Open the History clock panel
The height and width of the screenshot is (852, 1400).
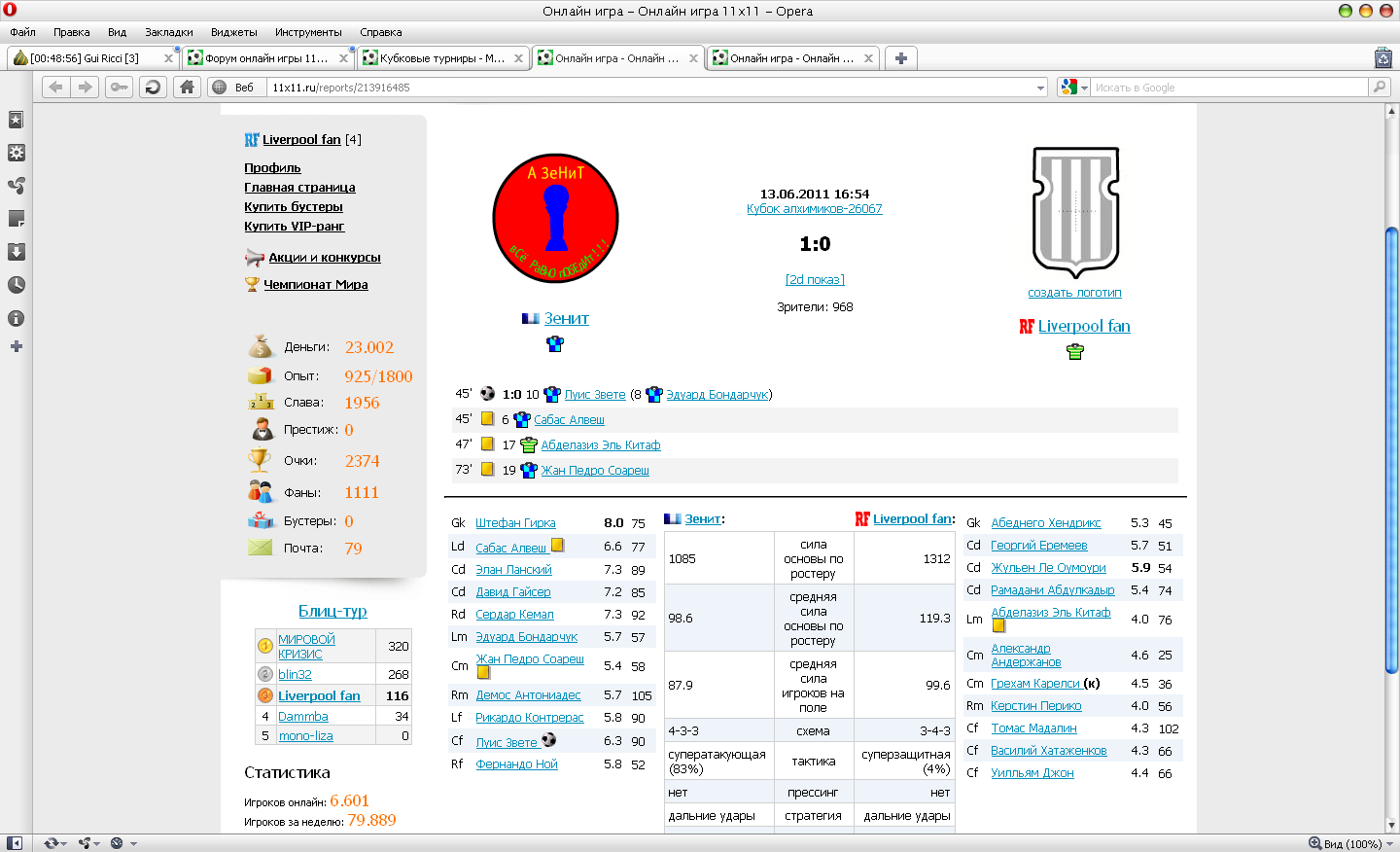(16, 285)
